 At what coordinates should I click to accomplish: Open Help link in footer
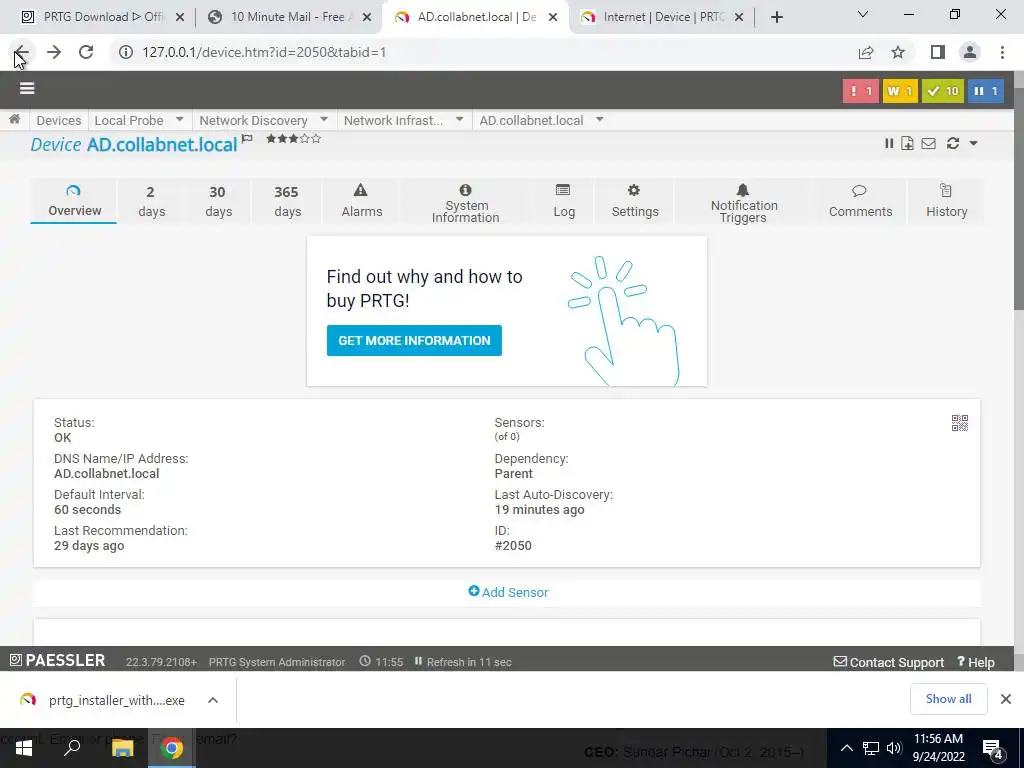point(976,662)
